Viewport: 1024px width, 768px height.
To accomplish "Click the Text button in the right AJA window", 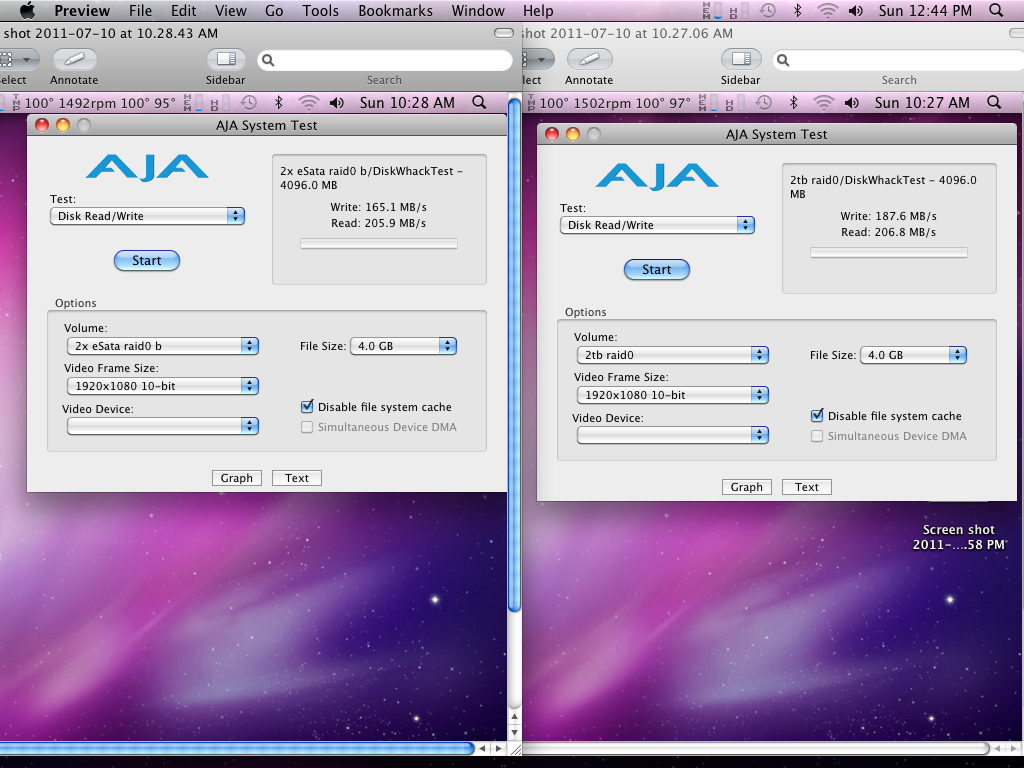I will click(x=807, y=487).
